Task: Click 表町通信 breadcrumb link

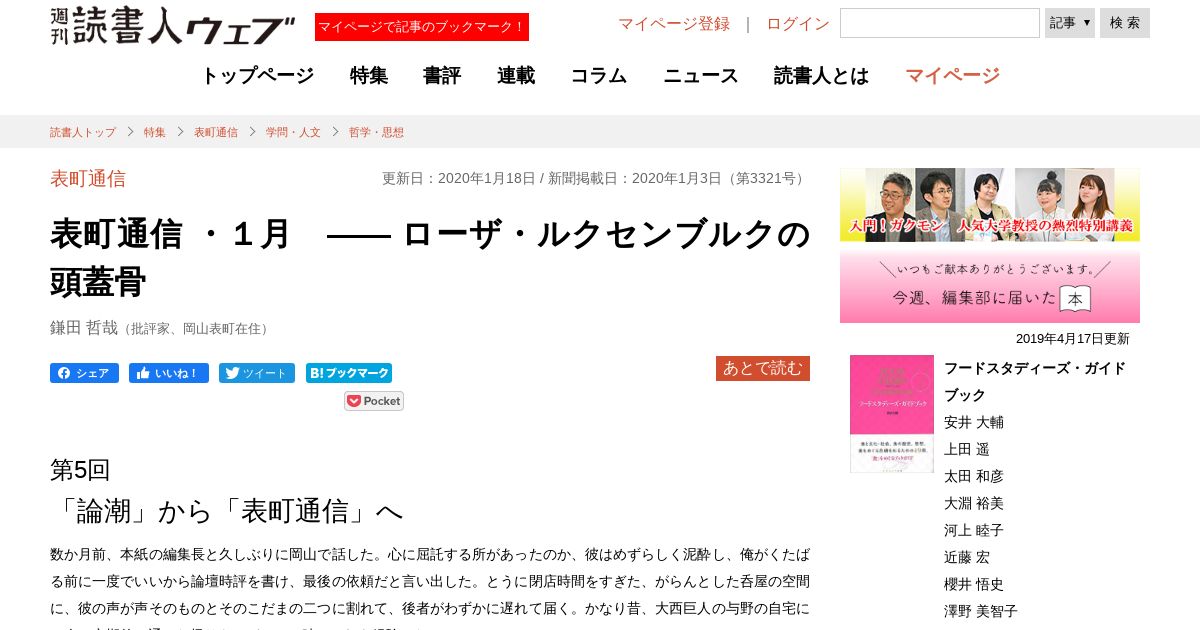Action: coord(216,132)
